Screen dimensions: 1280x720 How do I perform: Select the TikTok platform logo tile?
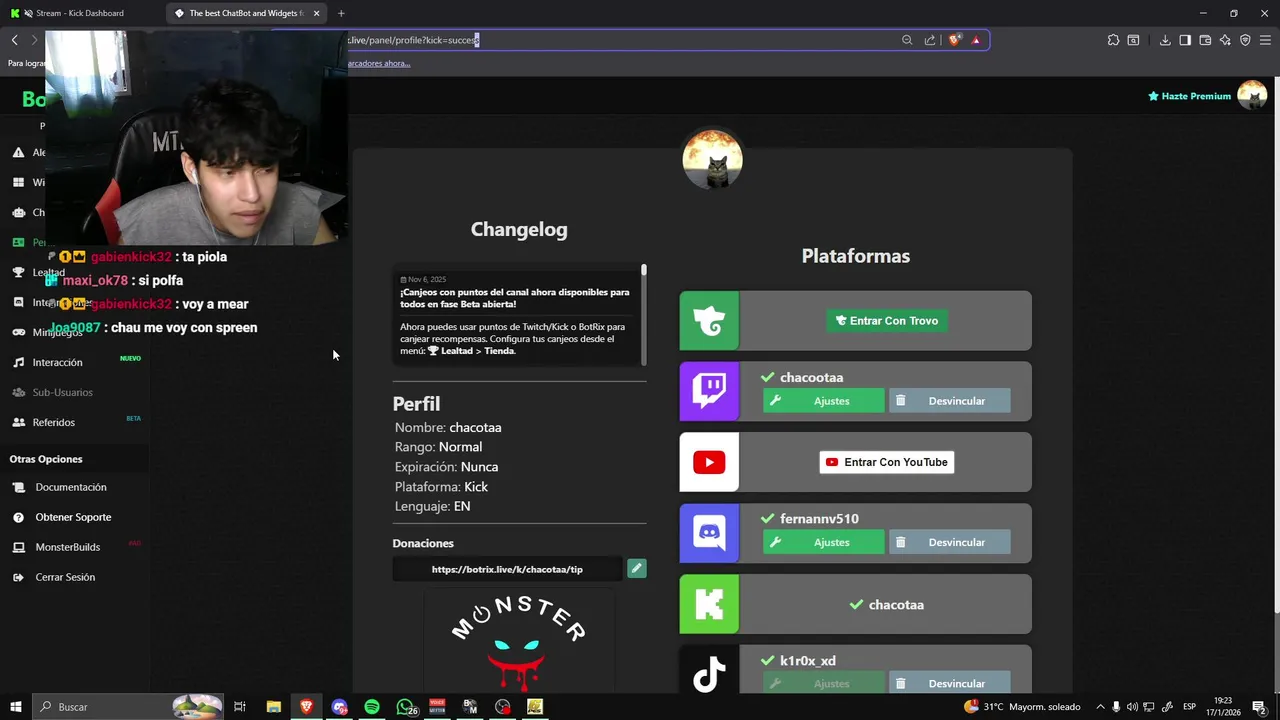click(x=709, y=670)
